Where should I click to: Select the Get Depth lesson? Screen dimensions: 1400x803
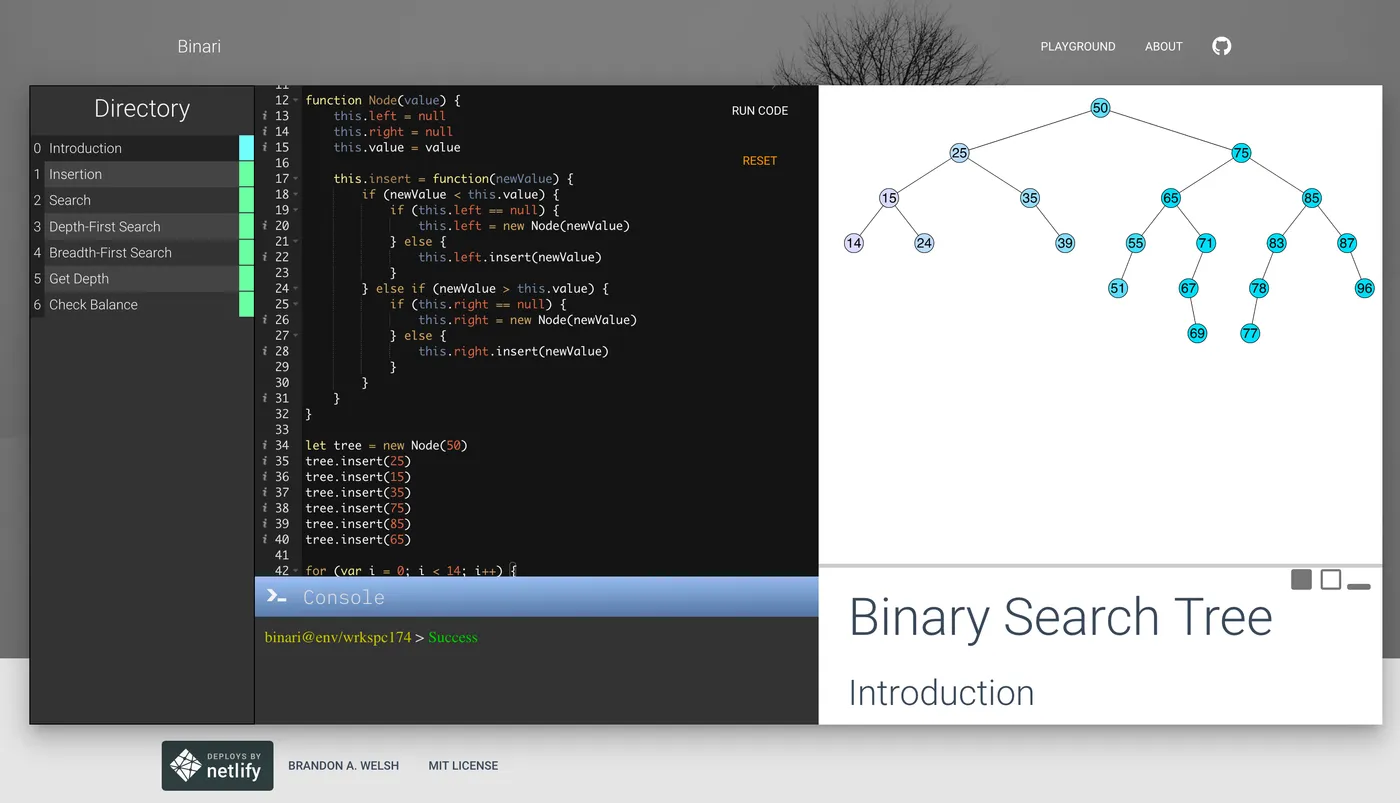point(142,278)
